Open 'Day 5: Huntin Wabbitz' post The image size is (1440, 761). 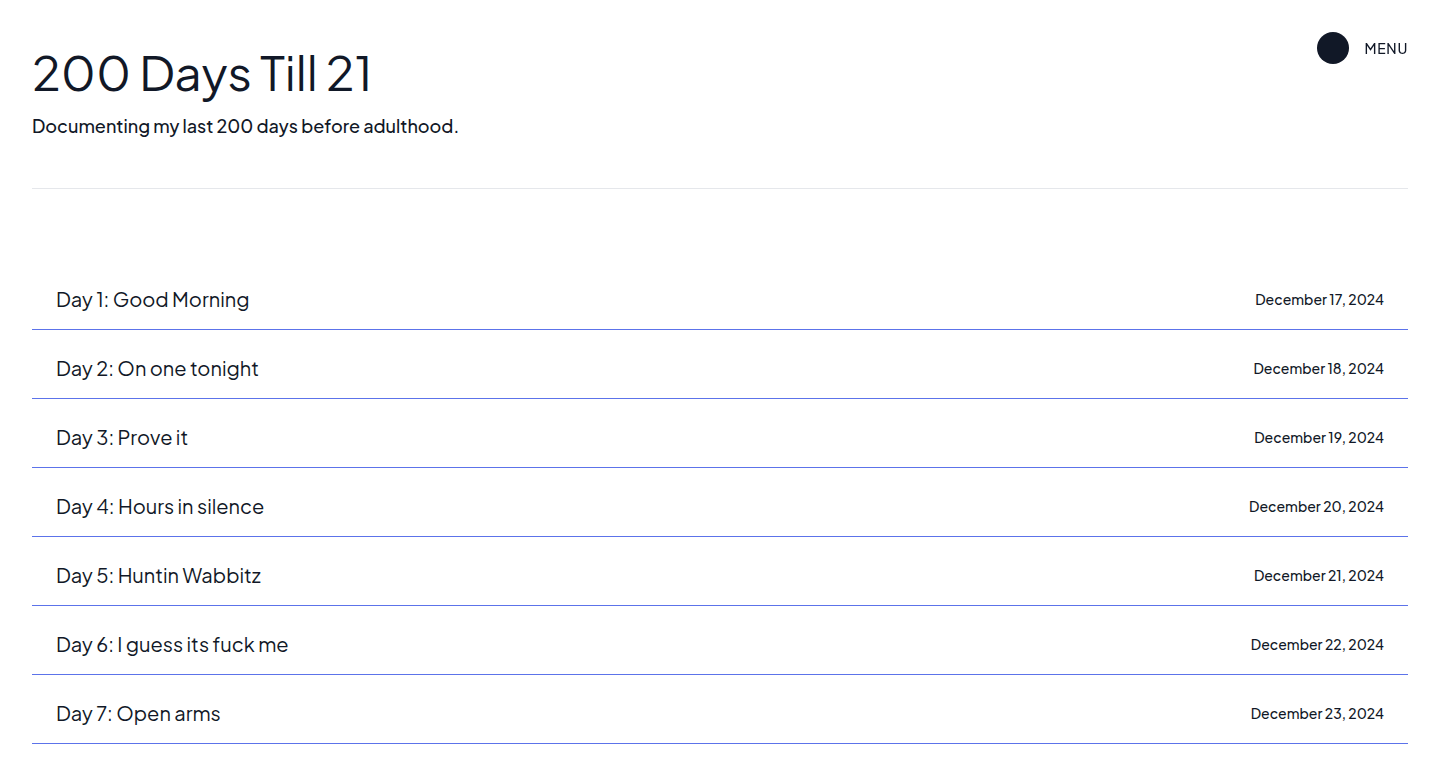pos(158,576)
